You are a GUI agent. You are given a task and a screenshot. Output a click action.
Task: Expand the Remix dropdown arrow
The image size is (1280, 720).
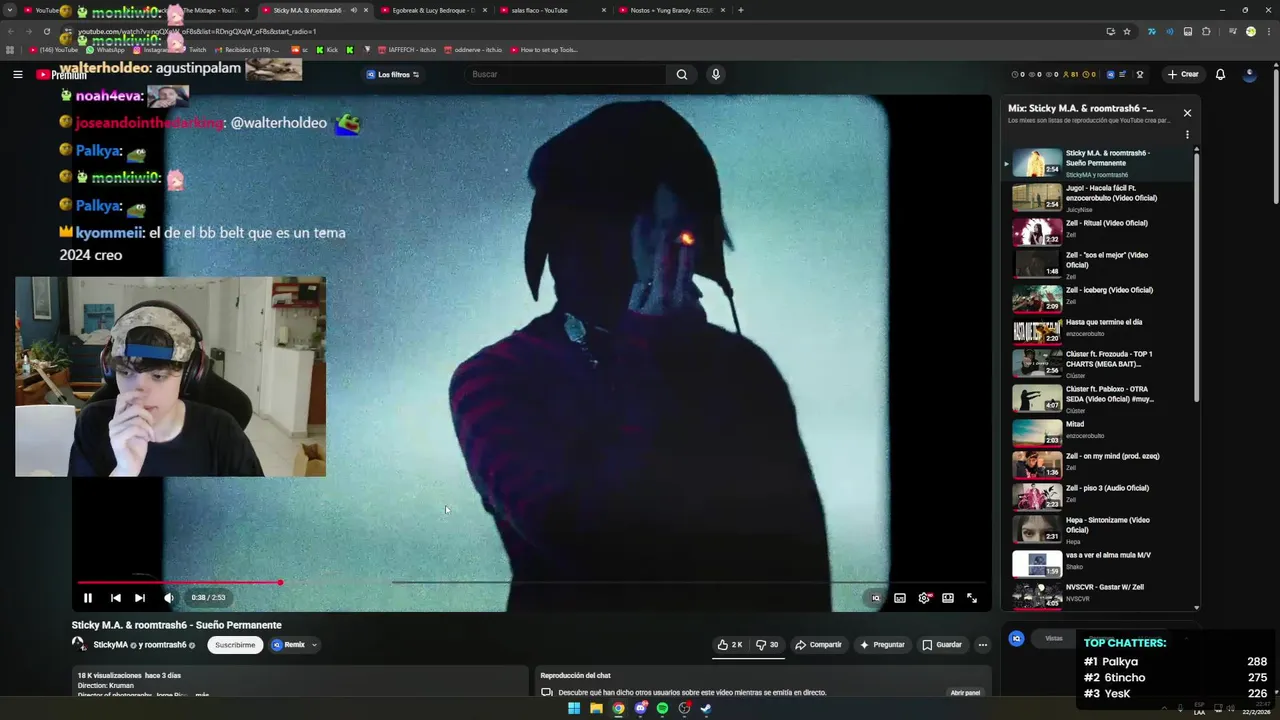pyautogui.click(x=314, y=645)
